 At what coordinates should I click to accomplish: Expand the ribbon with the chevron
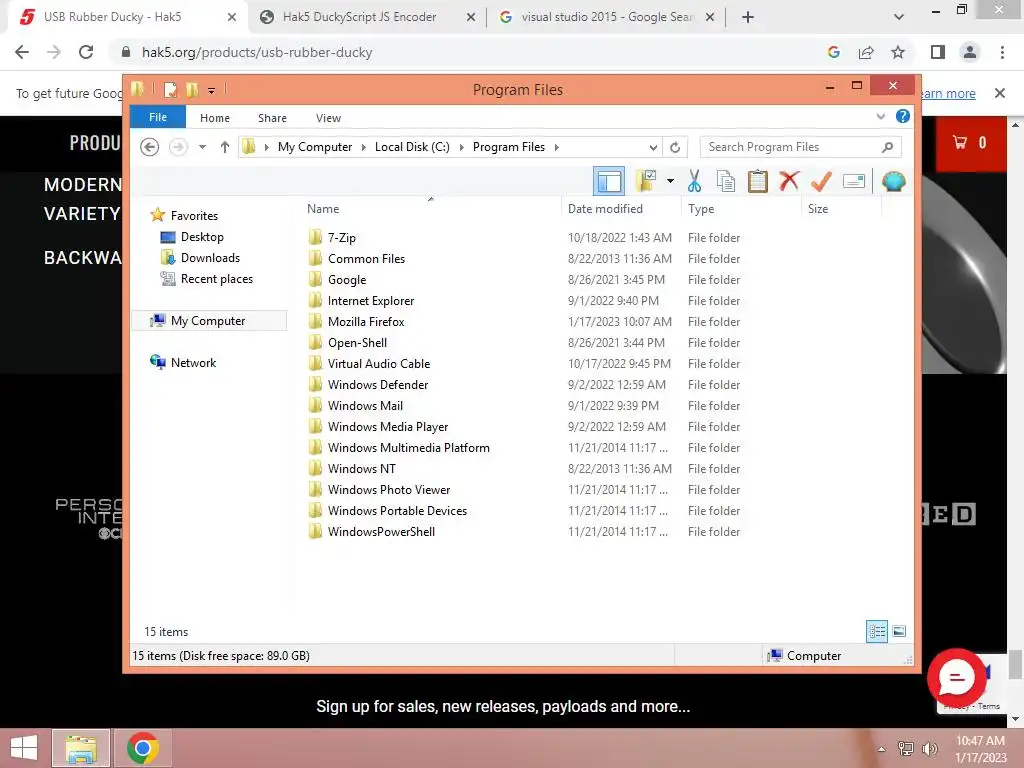[880, 116]
